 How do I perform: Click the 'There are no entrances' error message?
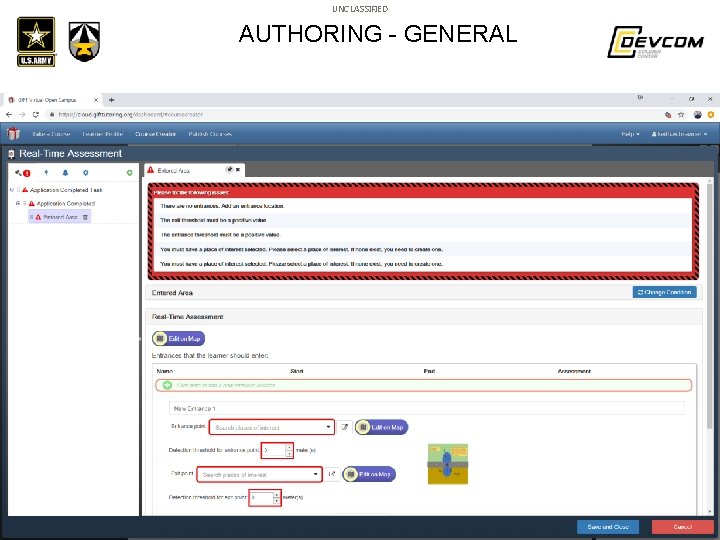click(x=222, y=206)
